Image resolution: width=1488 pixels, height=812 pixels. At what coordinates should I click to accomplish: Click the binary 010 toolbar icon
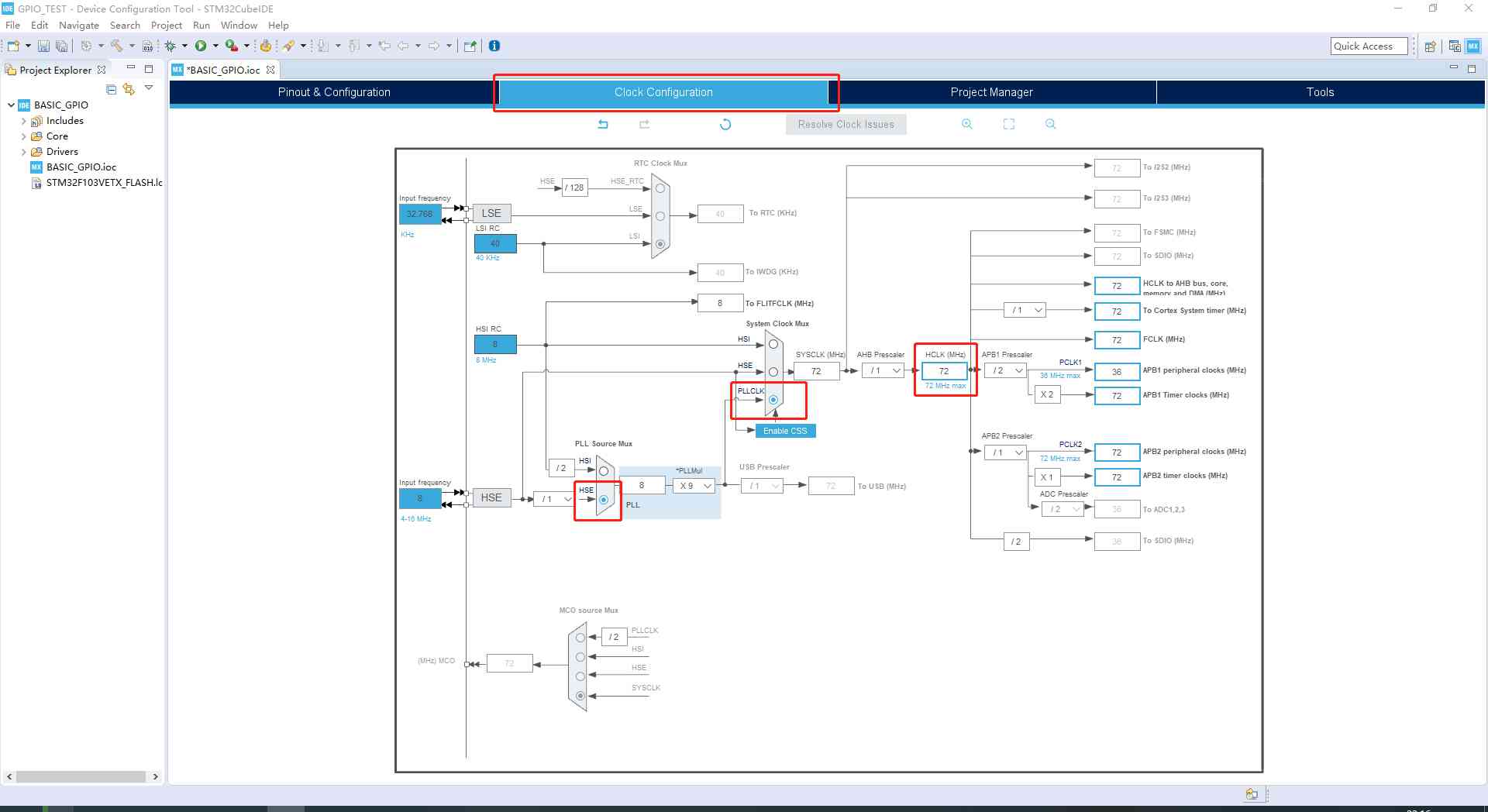[x=147, y=46]
